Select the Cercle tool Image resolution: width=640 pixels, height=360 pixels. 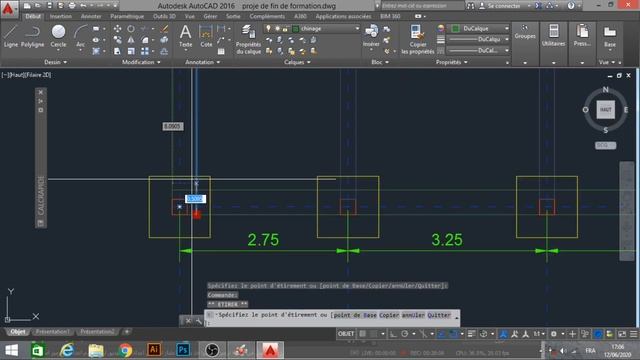58,36
